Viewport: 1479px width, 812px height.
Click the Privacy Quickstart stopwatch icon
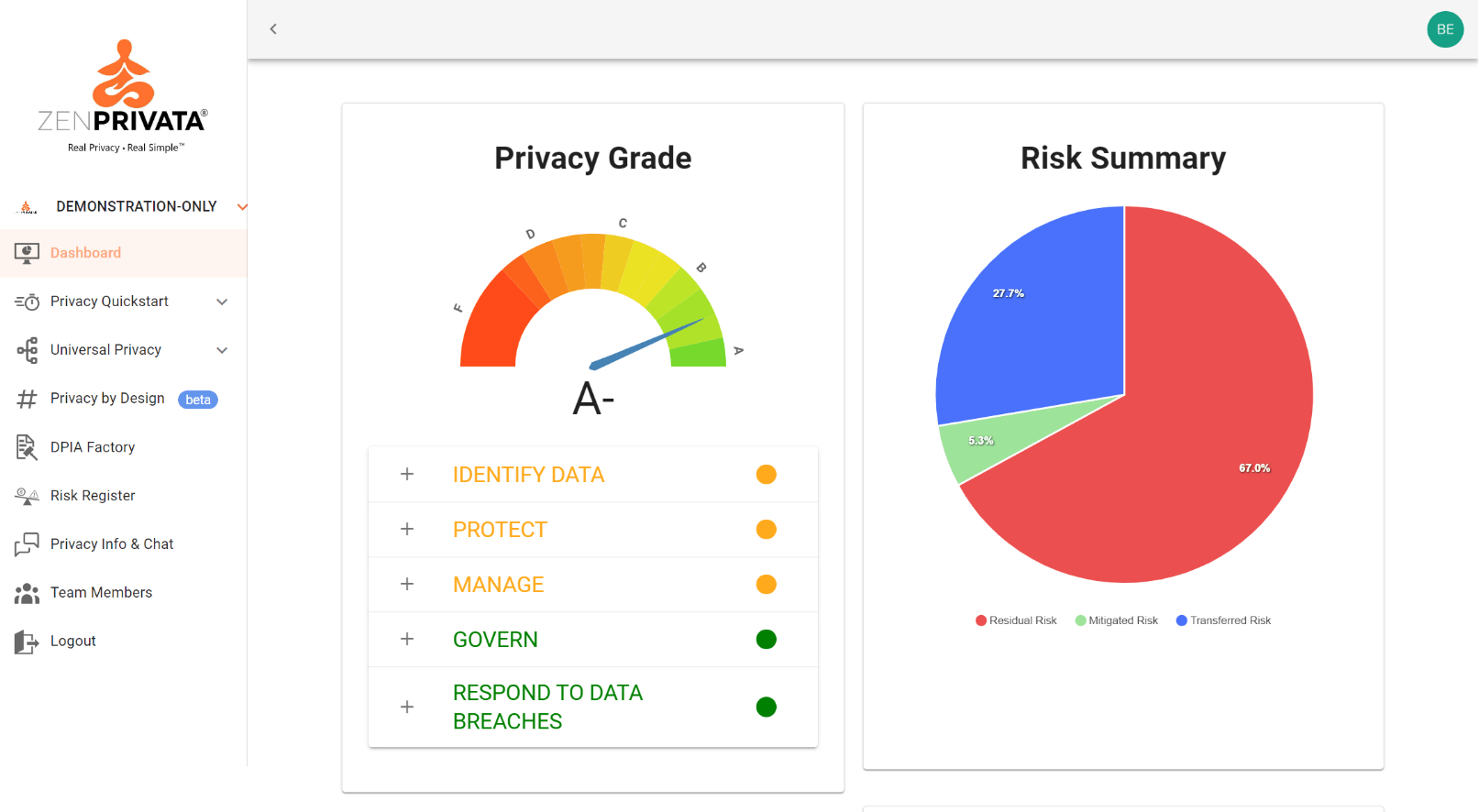(27, 302)
